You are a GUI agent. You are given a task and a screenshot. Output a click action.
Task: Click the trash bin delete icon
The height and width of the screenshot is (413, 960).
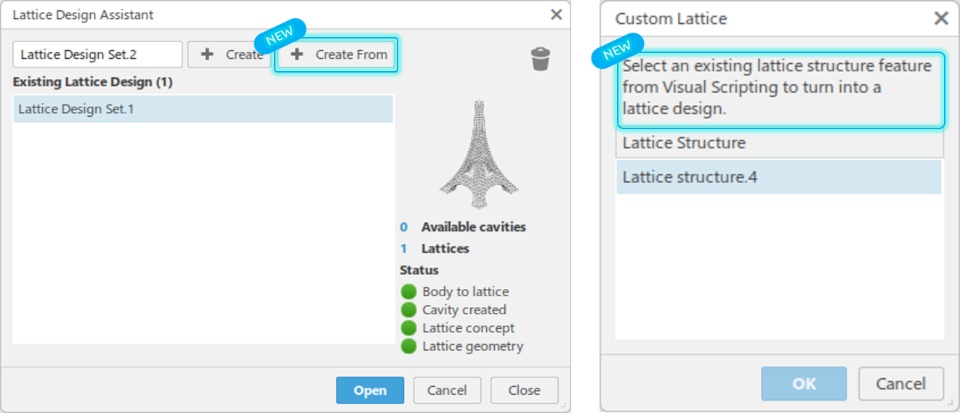pos(541,59)
